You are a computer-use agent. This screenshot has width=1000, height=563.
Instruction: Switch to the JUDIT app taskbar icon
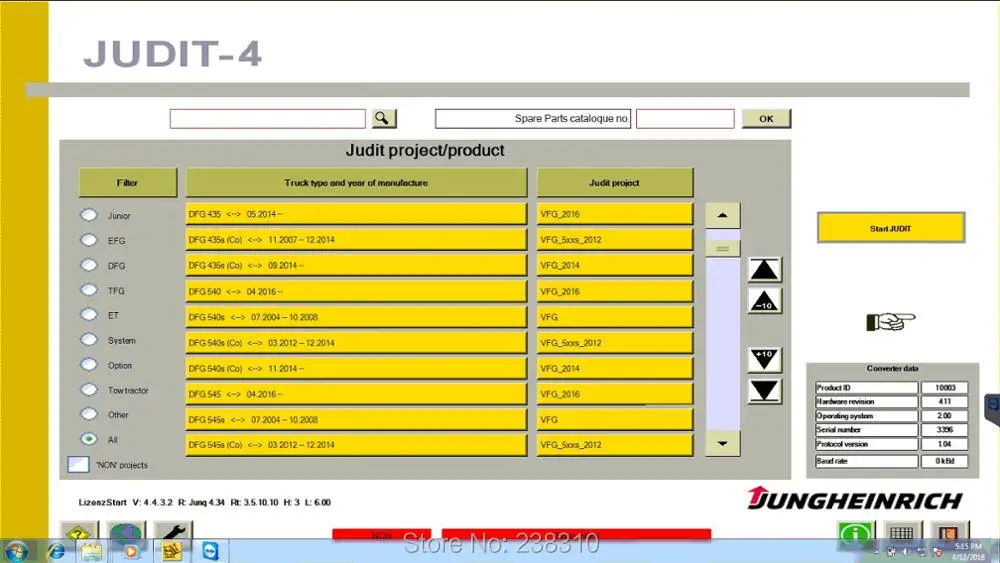tap(172, 551)
